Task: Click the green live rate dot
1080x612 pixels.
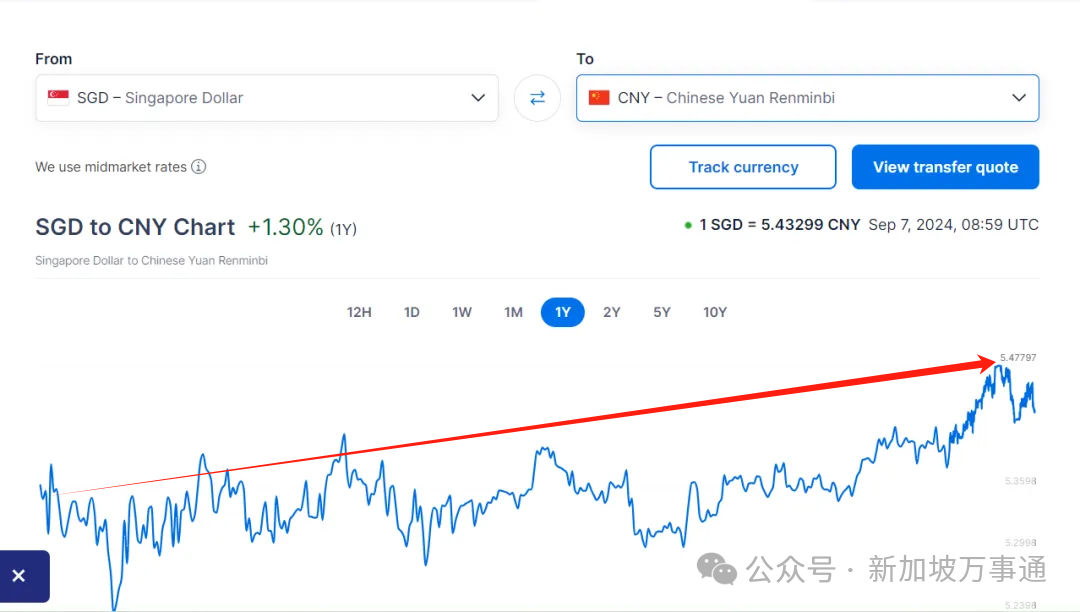Action: pyautogui.click(x=688, y=225)
